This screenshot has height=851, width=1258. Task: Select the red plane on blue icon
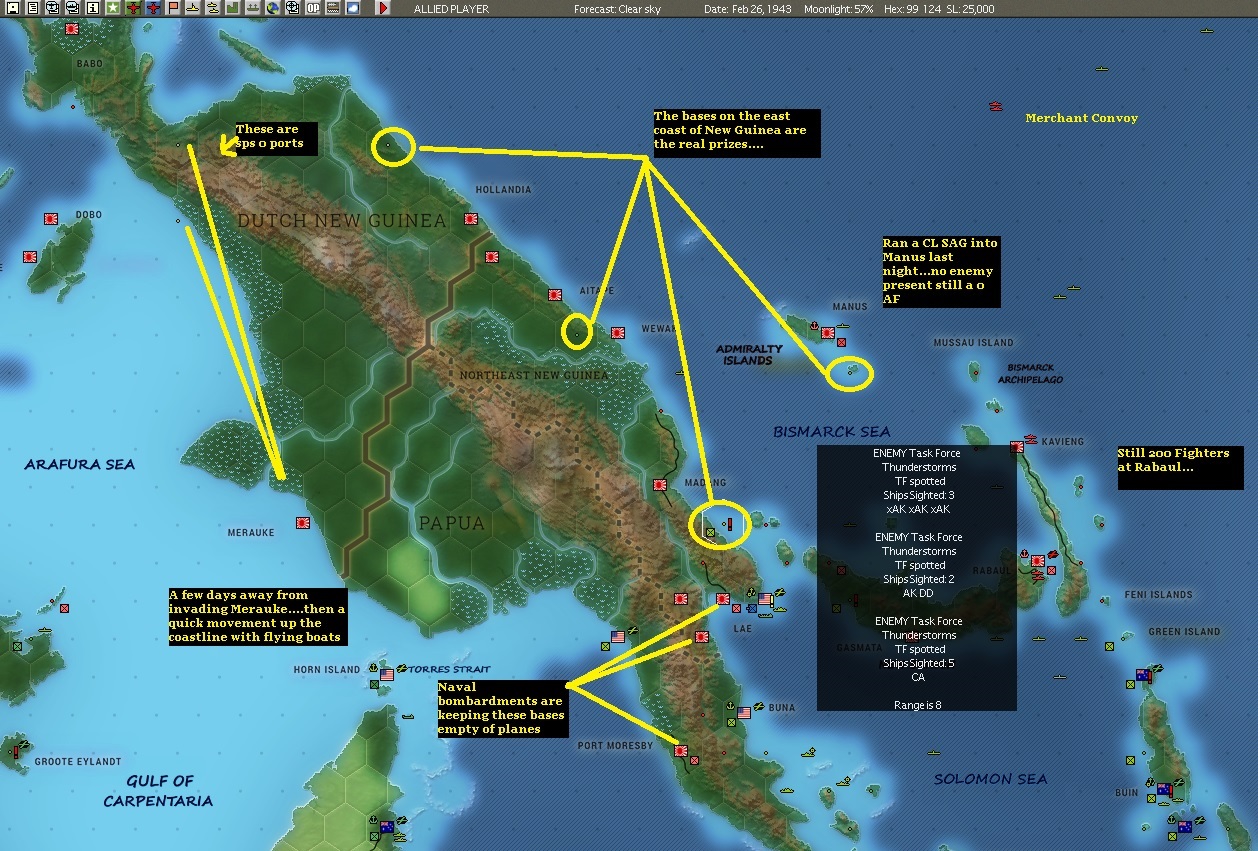point(153,8)
